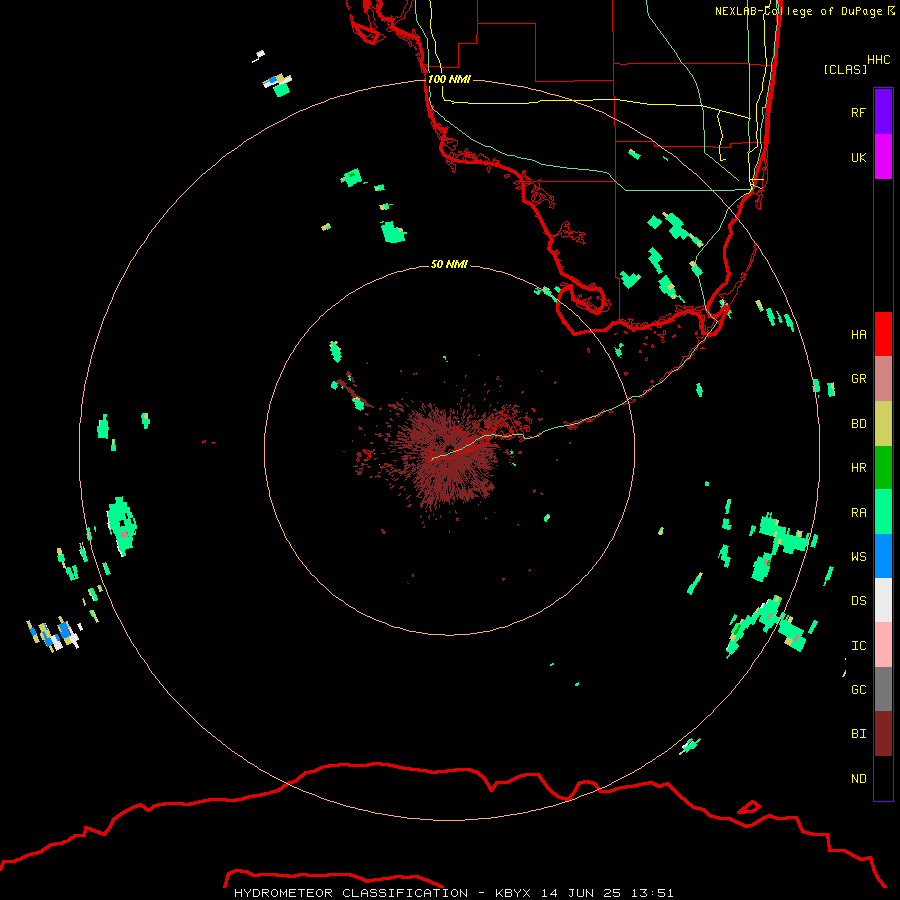Screen dimensions: 900x900
Task: Click the ND black legend swatch
Action: (883, 778)
